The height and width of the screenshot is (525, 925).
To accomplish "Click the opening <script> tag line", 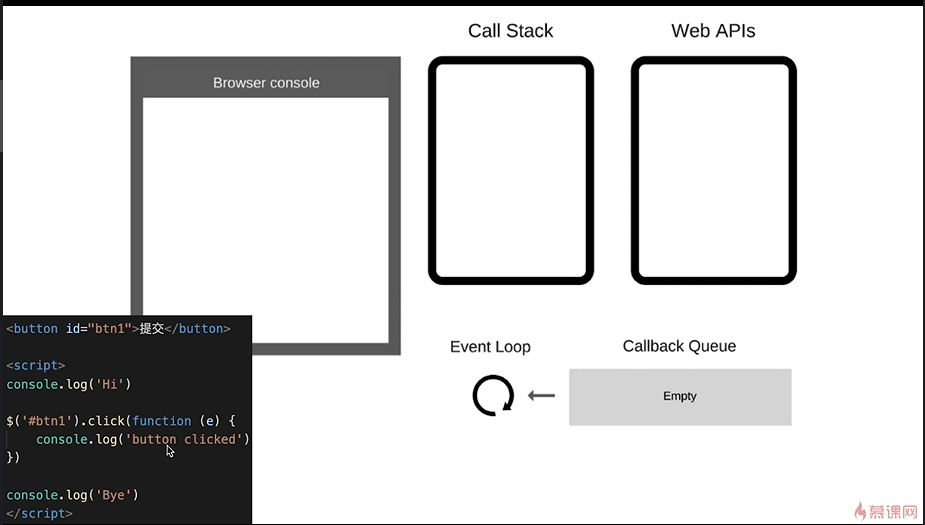I will [x=36, y=365].
